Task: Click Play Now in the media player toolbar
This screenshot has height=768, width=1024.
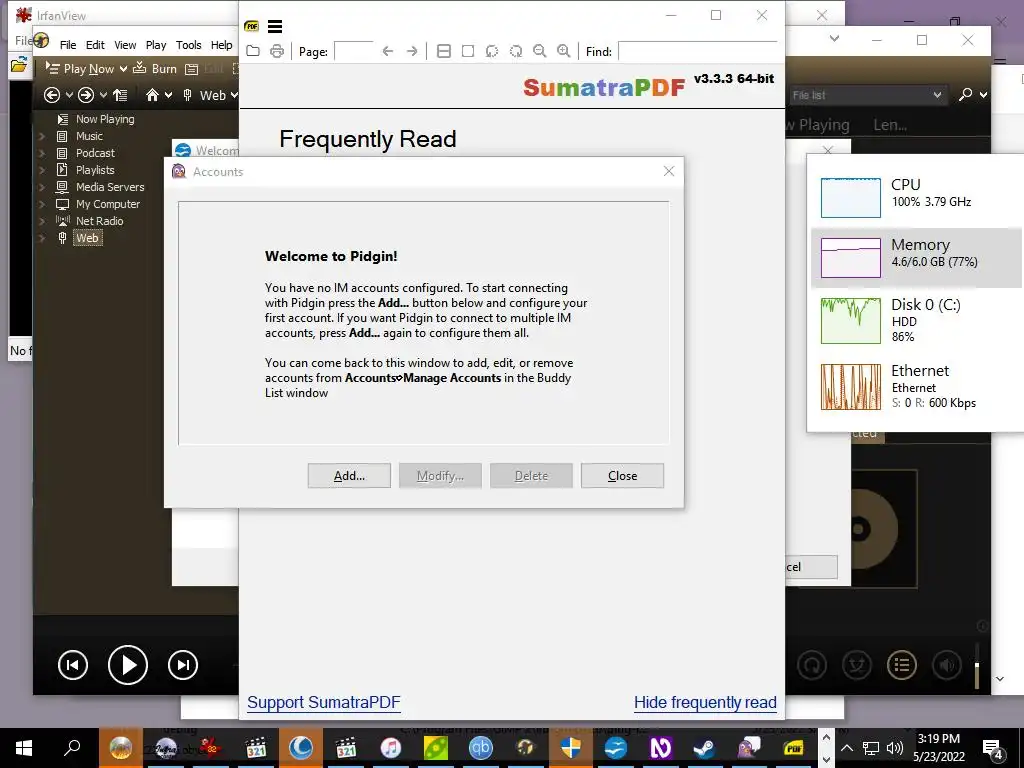Action: pos(80,69)
